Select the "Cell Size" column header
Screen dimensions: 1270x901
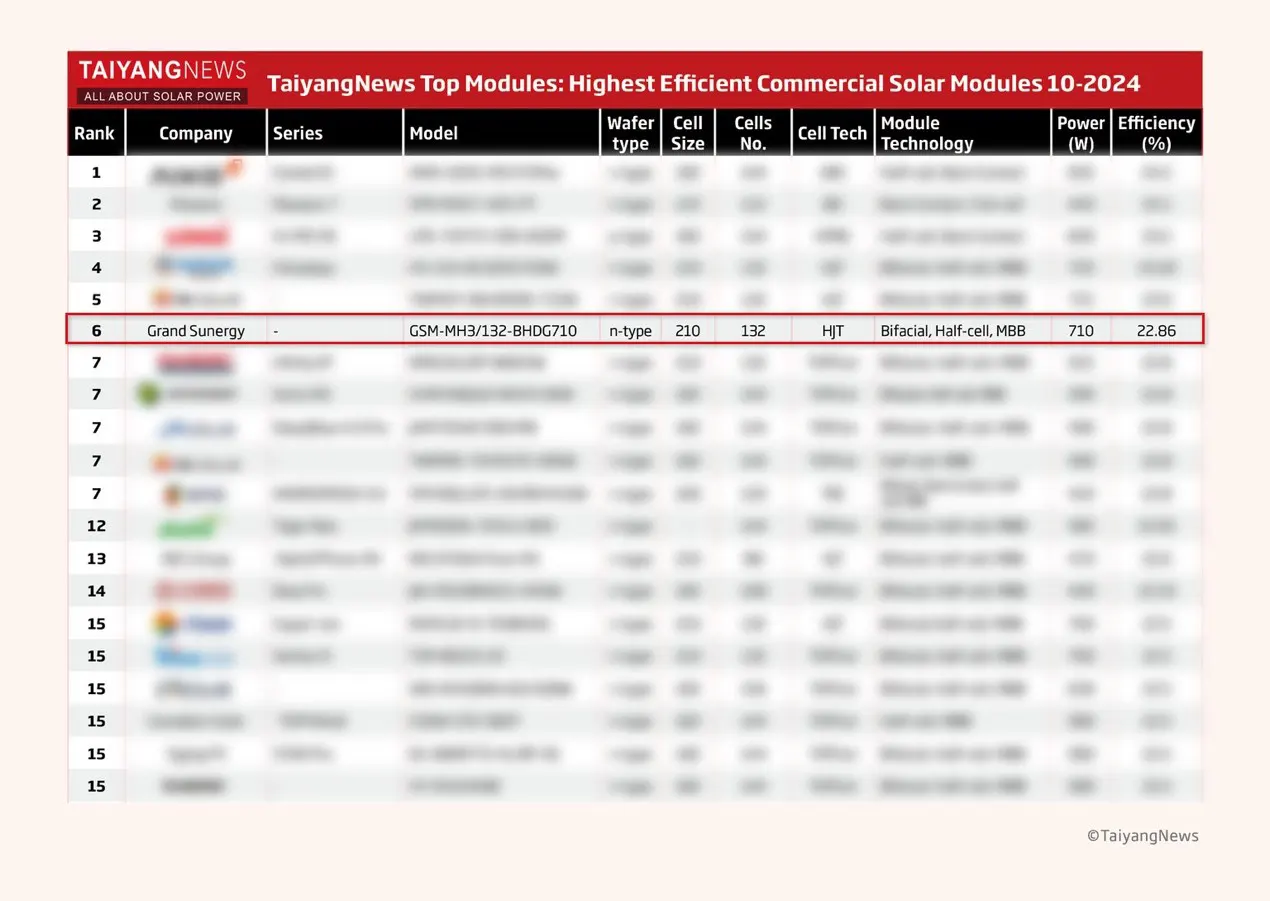tap(688, 133)
